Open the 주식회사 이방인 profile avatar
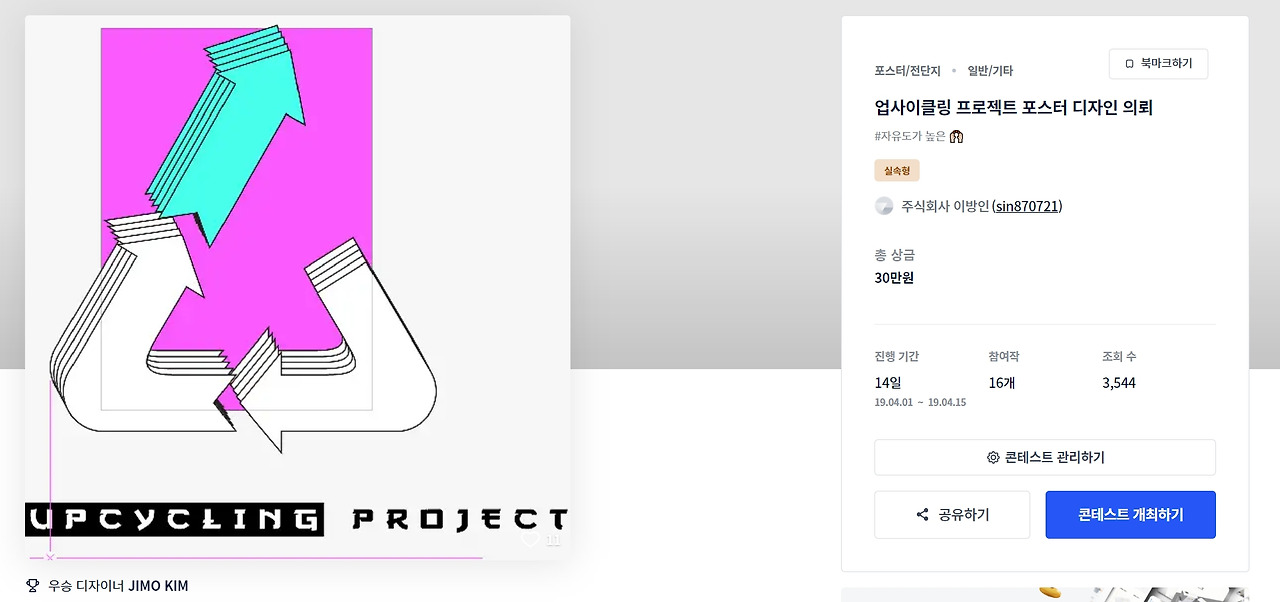 [884, 206]
